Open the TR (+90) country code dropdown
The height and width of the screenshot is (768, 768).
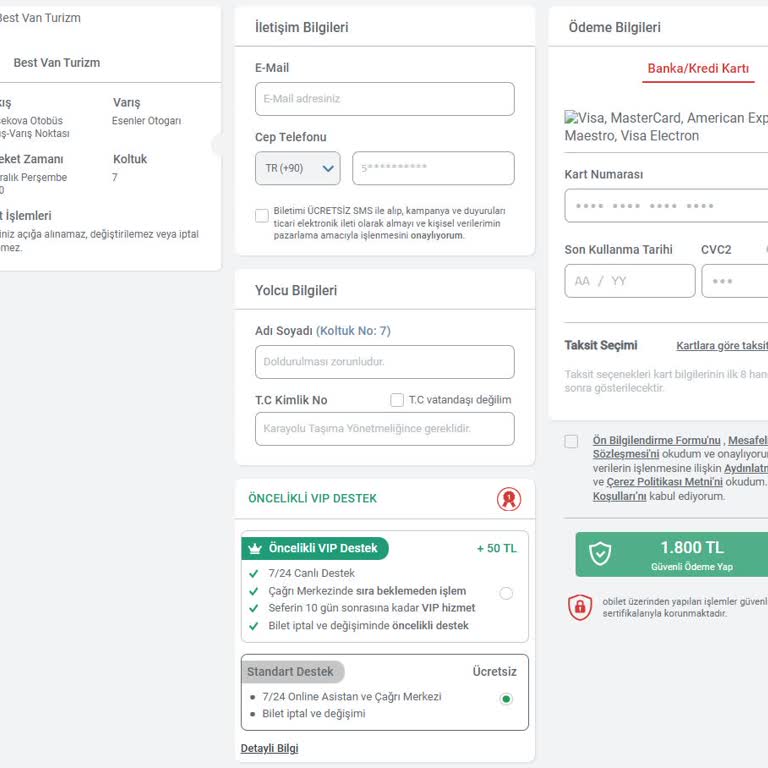click(x=298, y=168)
